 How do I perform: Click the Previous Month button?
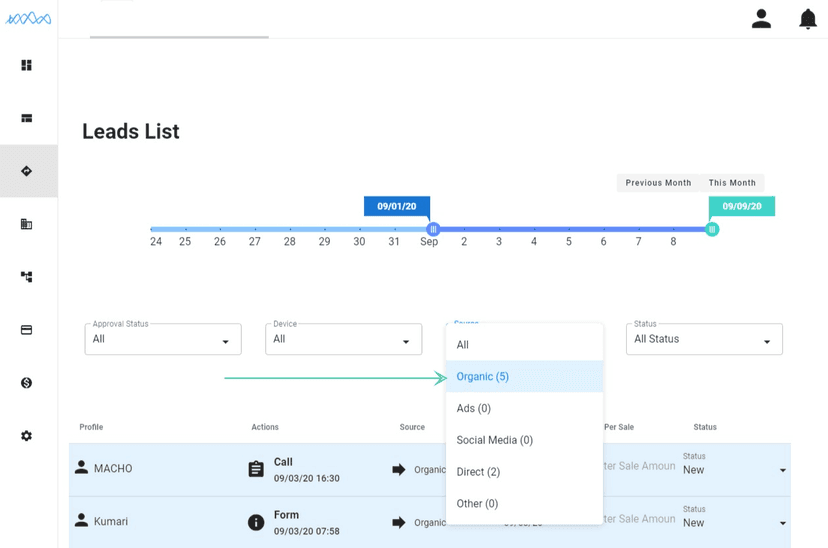click(x=658, y=183)
